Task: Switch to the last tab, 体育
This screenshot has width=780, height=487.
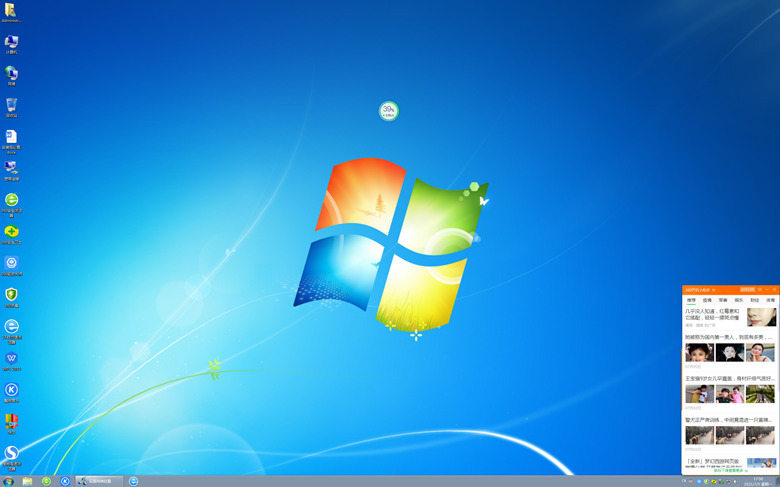Action: pyautogui.click(x=771, y=300)
